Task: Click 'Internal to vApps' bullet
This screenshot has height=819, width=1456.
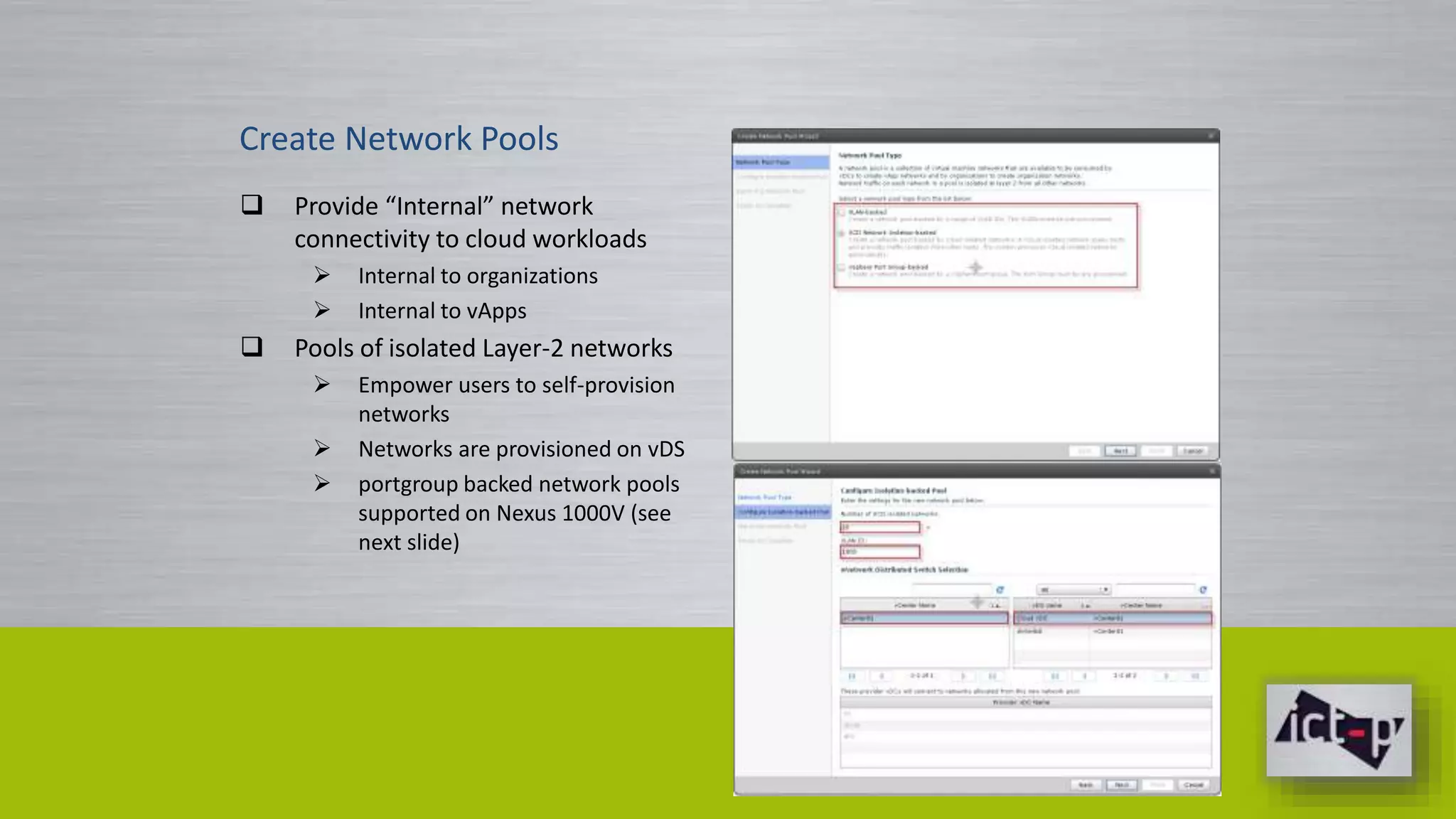Action: [442, 311]
